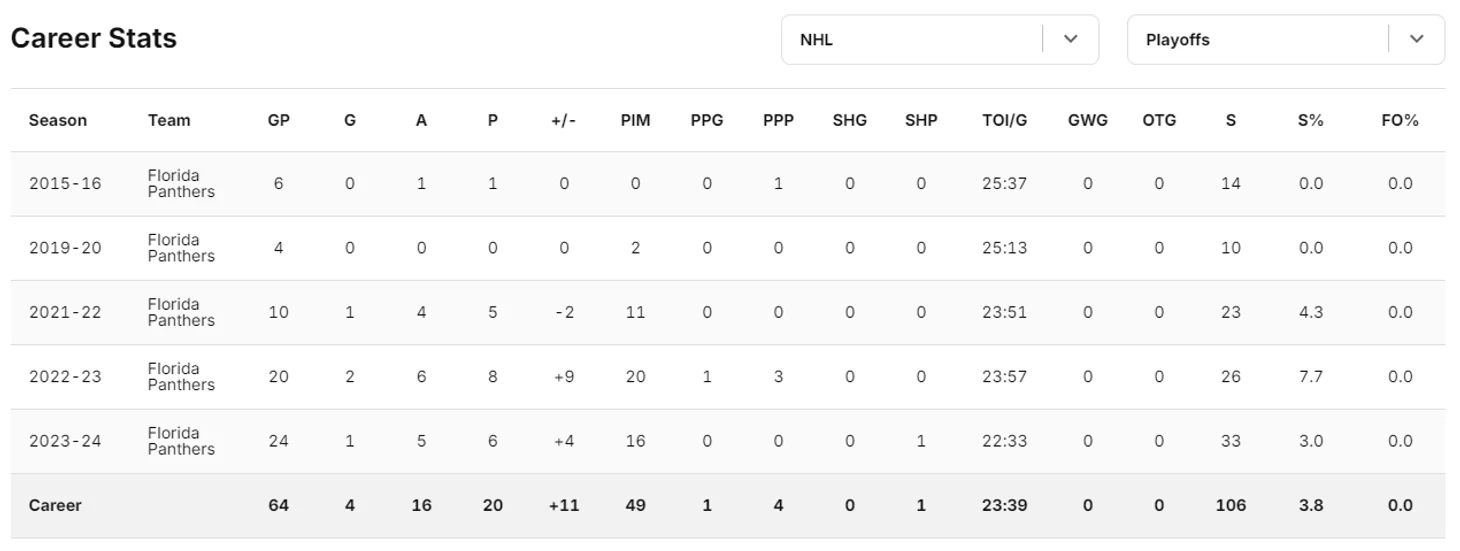Click the Career Stats heading
Image resolution: width=1460 pixels, height=551 pixels.
coord(94,39)
